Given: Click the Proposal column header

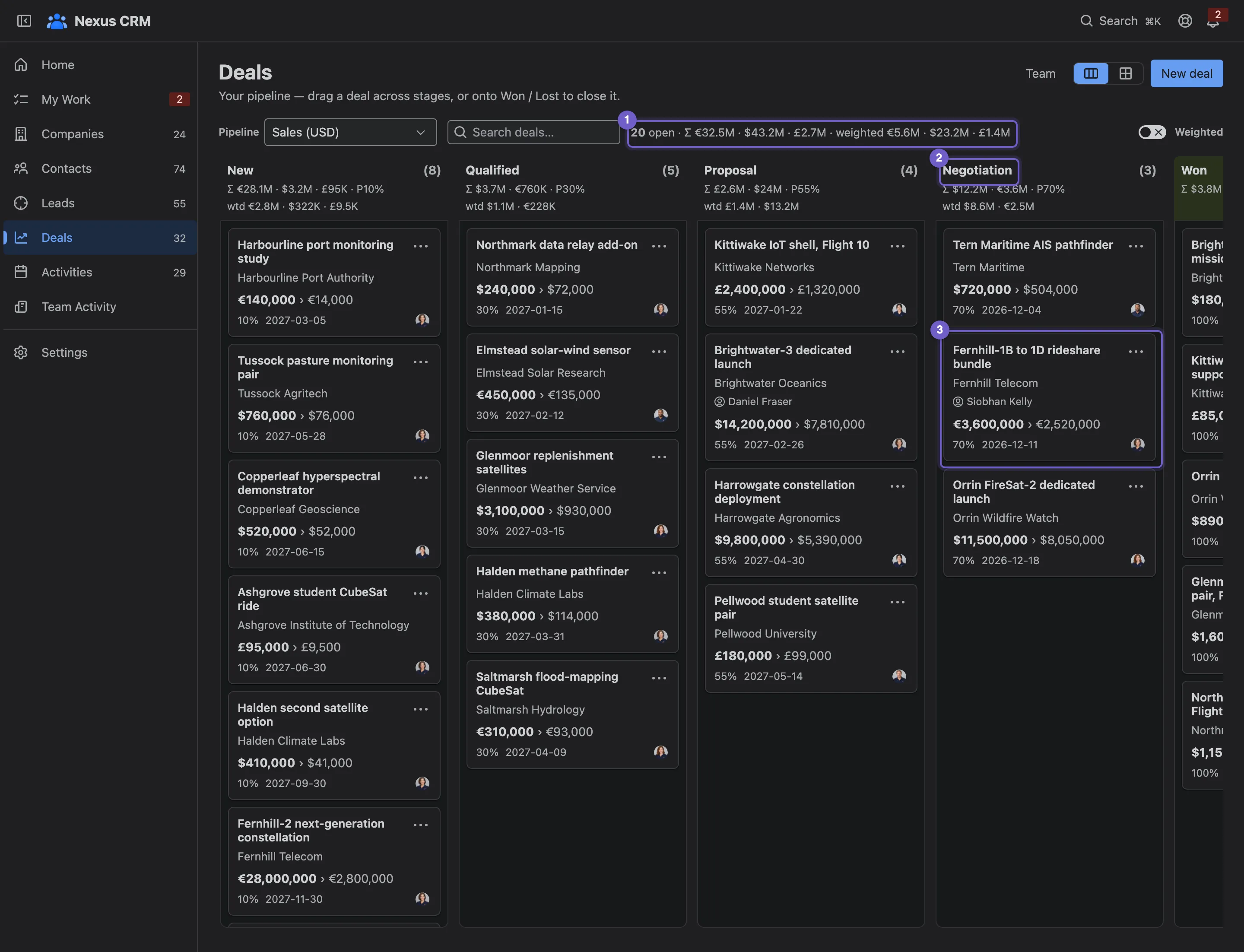Looking at the screenshot, I should click(x=730, y=171).
